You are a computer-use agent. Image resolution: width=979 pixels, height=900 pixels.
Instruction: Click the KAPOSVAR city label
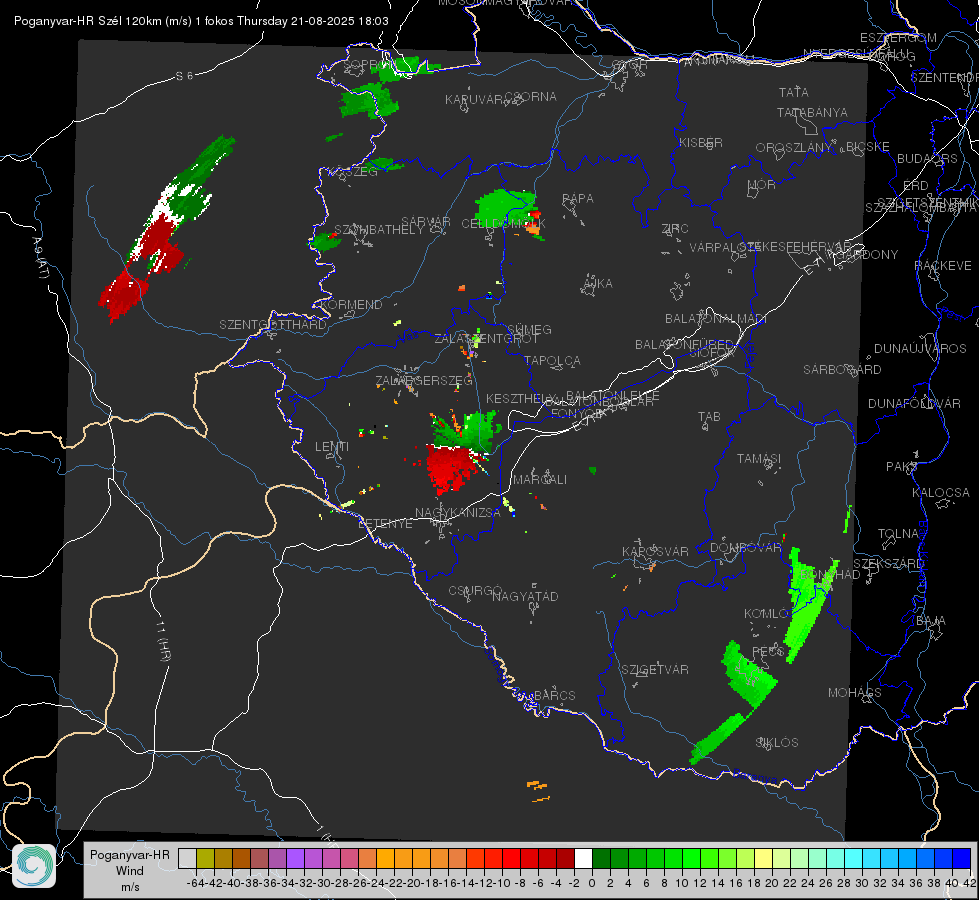[655, 551]
